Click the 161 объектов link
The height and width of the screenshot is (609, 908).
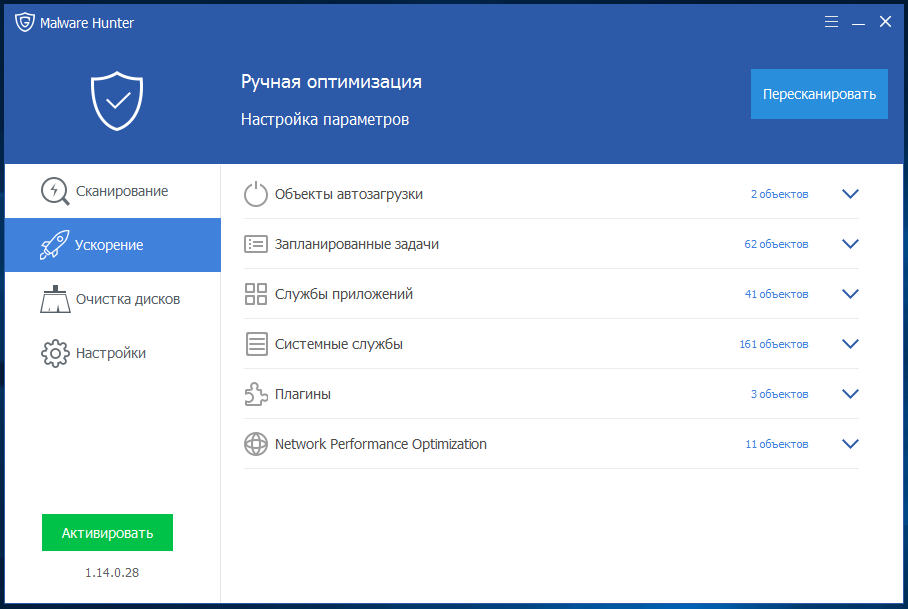click(x=774, y=344)
